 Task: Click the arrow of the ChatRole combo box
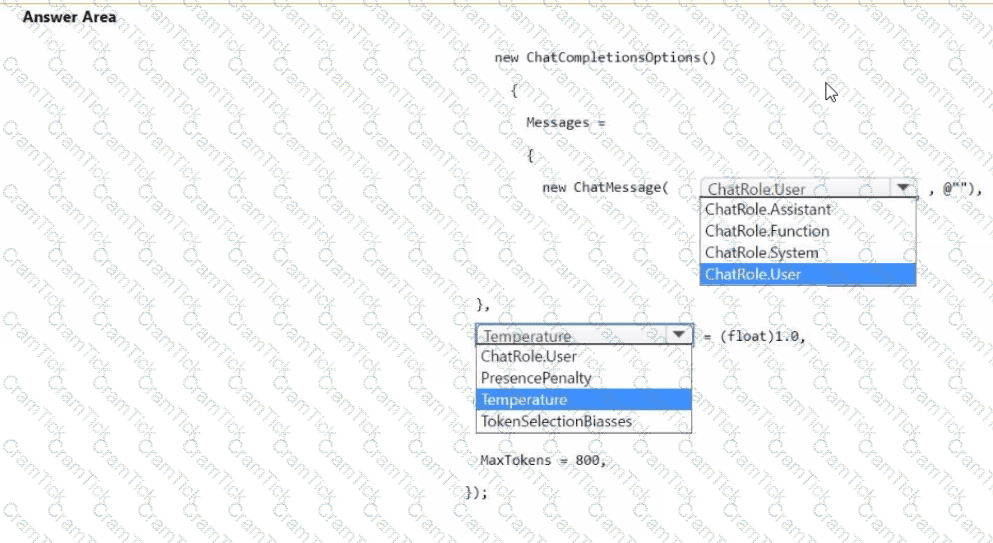(x=904, y=189)
